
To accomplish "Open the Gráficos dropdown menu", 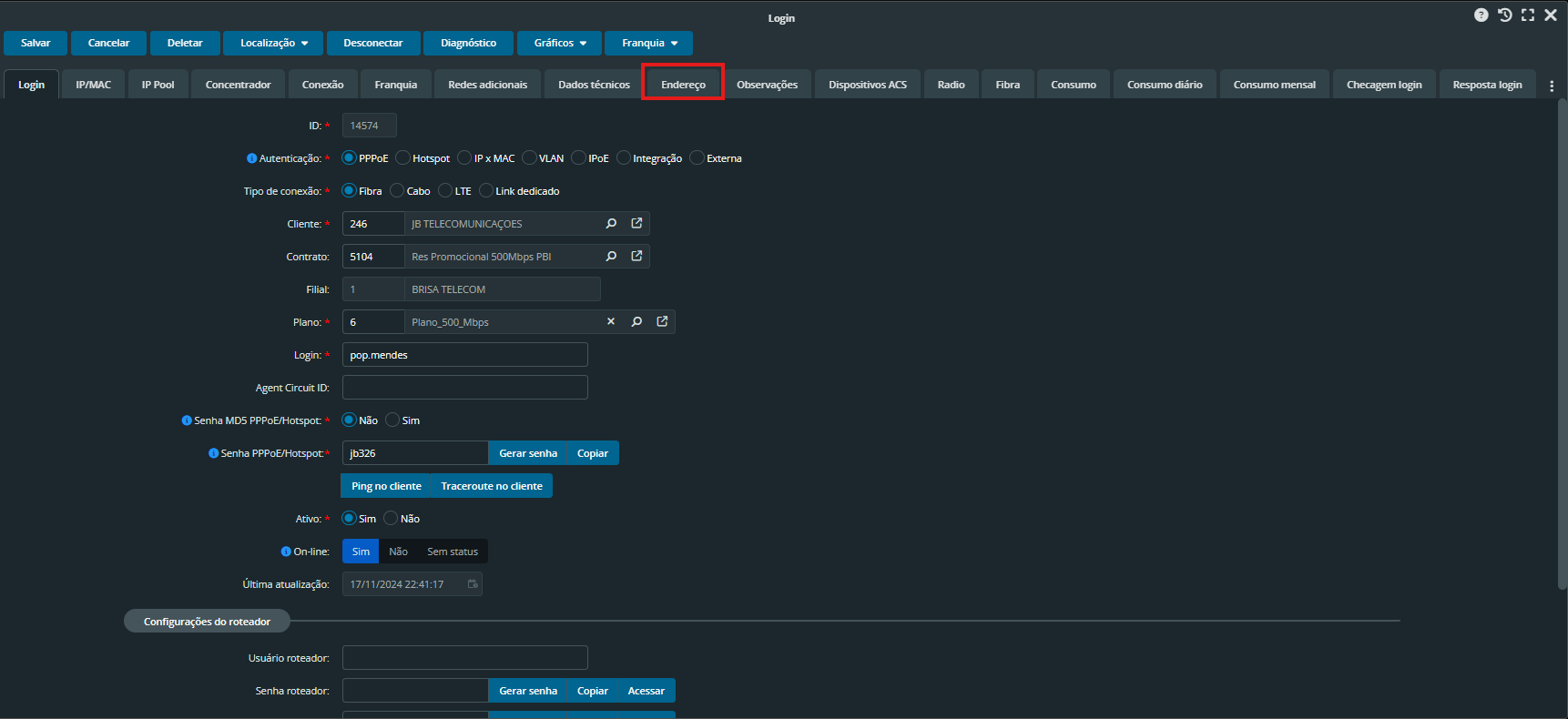I will point(559,44).
